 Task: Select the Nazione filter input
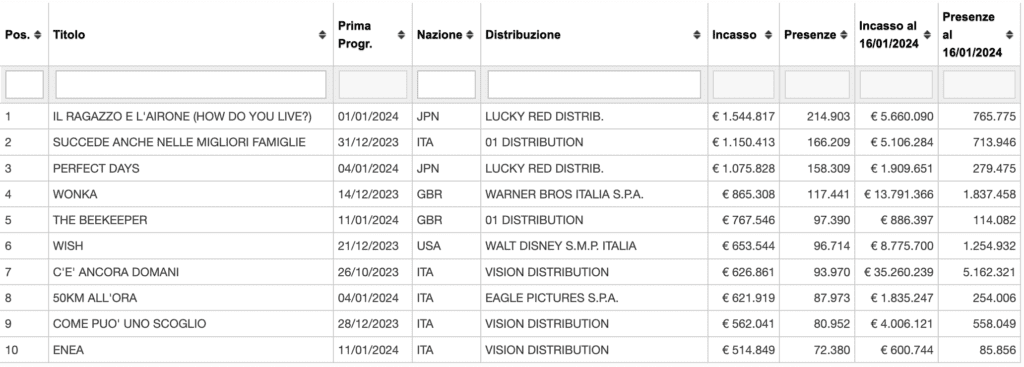[x=446, y=85]
